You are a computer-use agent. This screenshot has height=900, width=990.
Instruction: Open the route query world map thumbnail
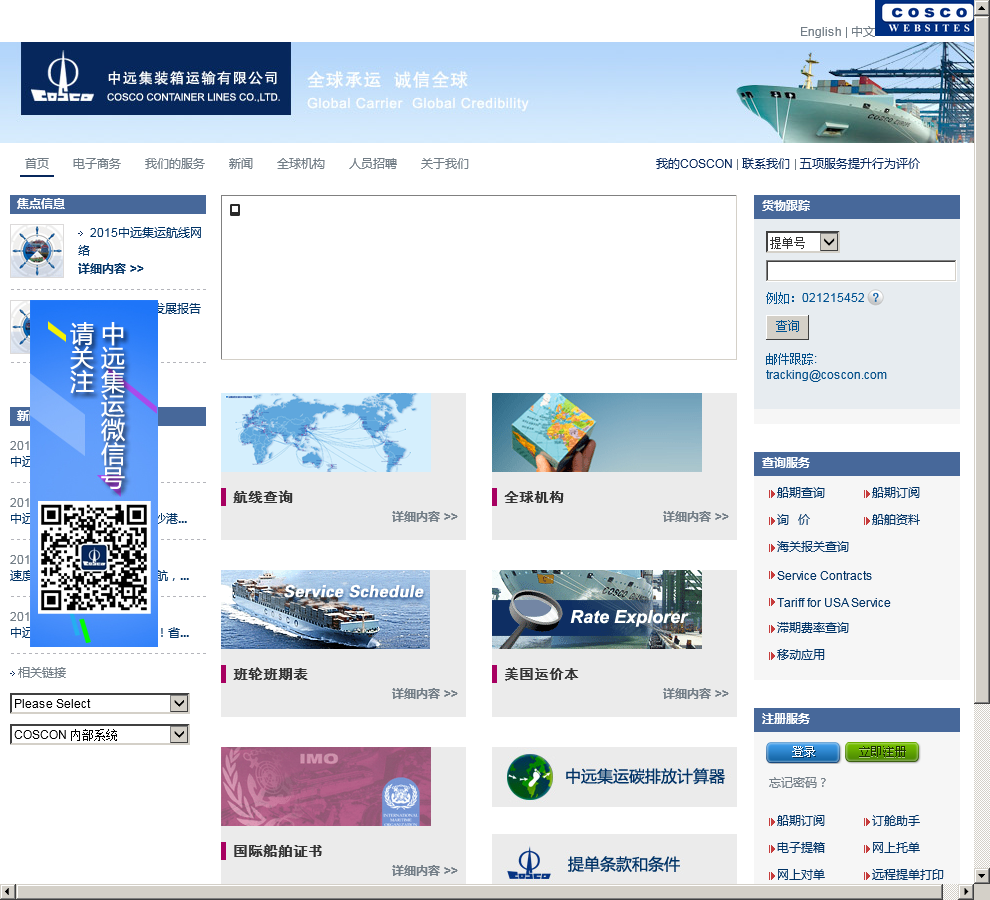click(326, 433)
